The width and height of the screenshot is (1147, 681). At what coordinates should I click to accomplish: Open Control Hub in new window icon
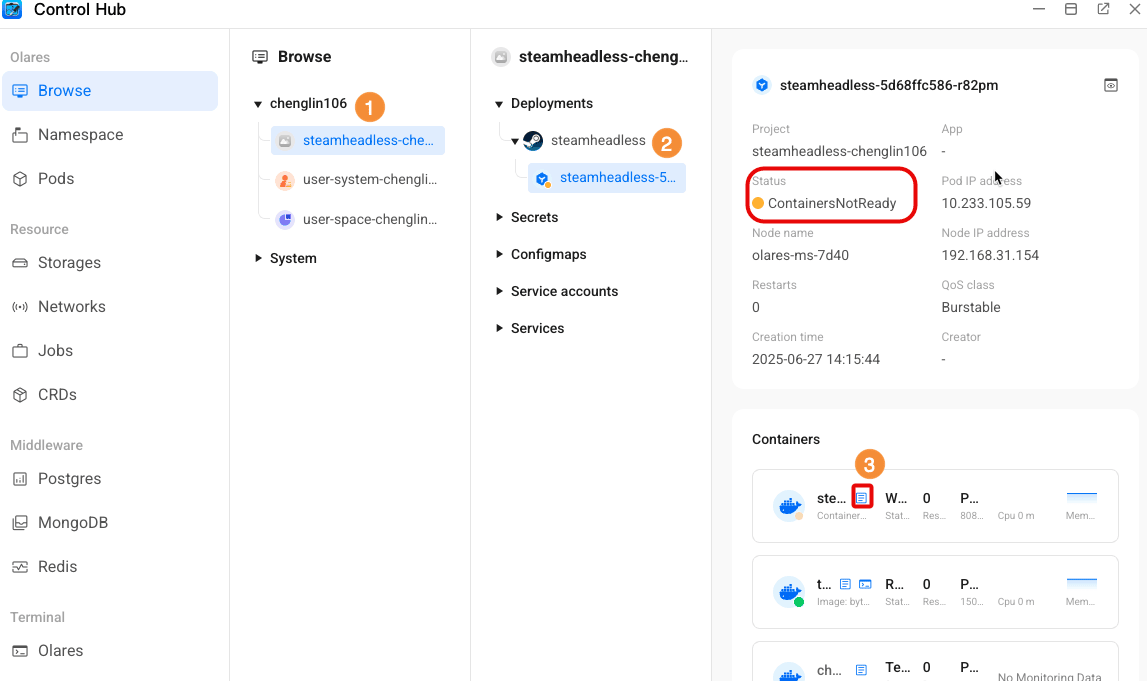[x=1103, y=9]
